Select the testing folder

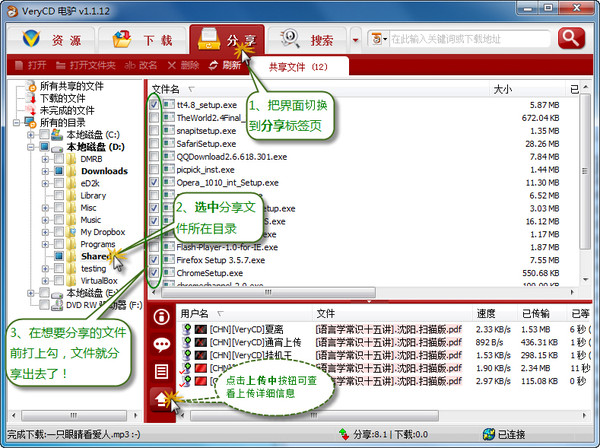(x=93, y=269)
